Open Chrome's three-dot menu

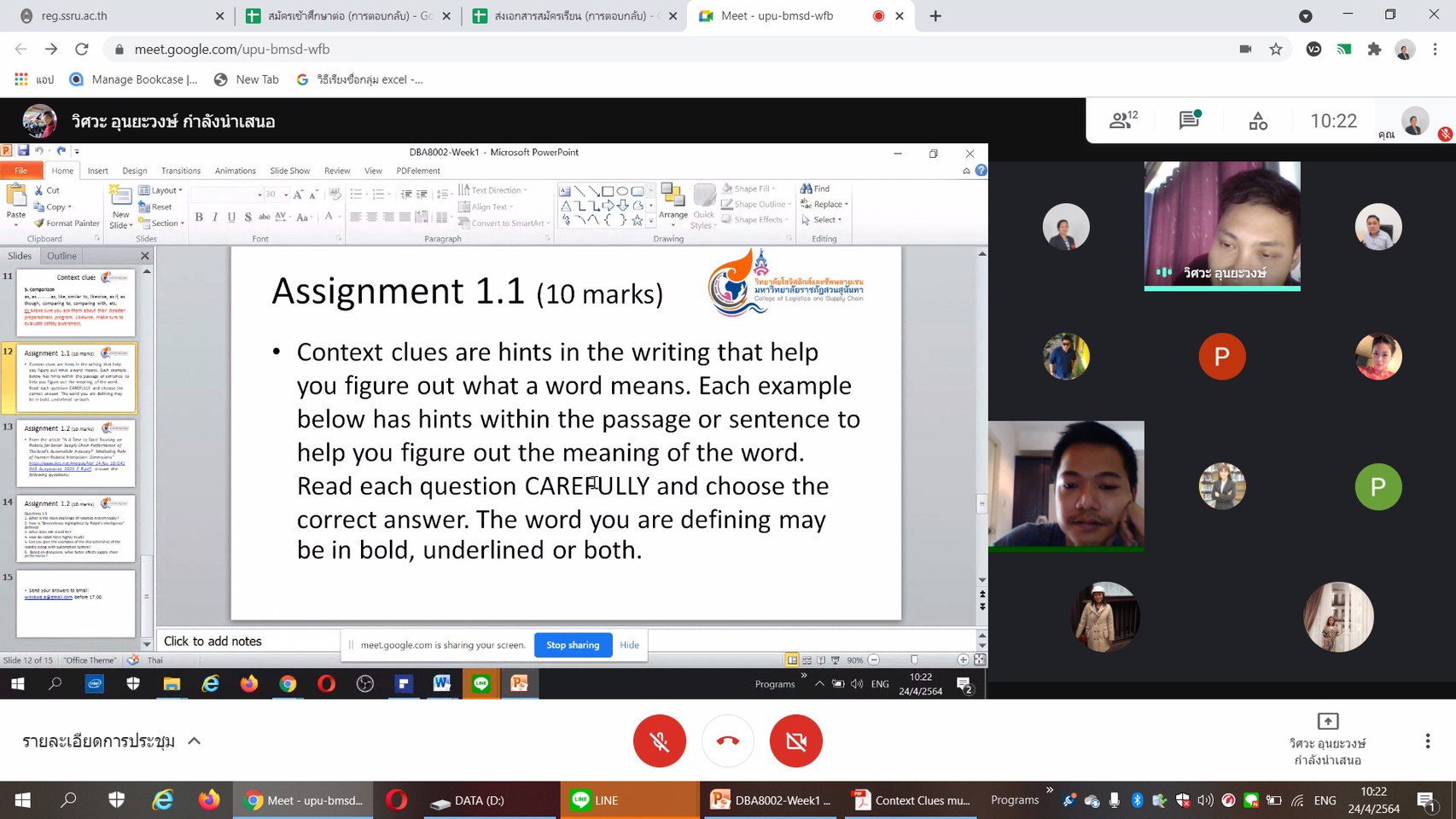[x=1436, y=49]
